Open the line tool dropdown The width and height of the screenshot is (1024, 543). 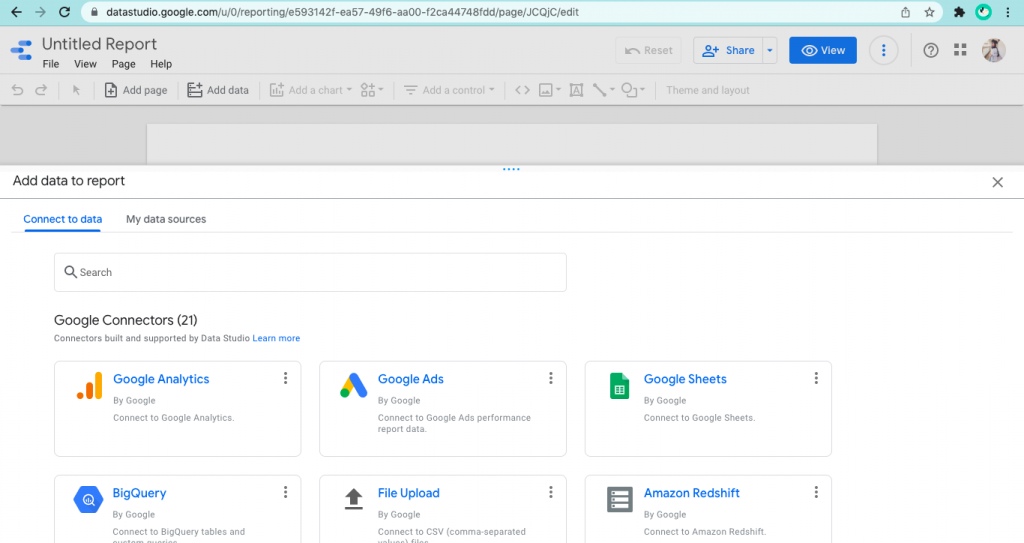(x=603, y=90)
